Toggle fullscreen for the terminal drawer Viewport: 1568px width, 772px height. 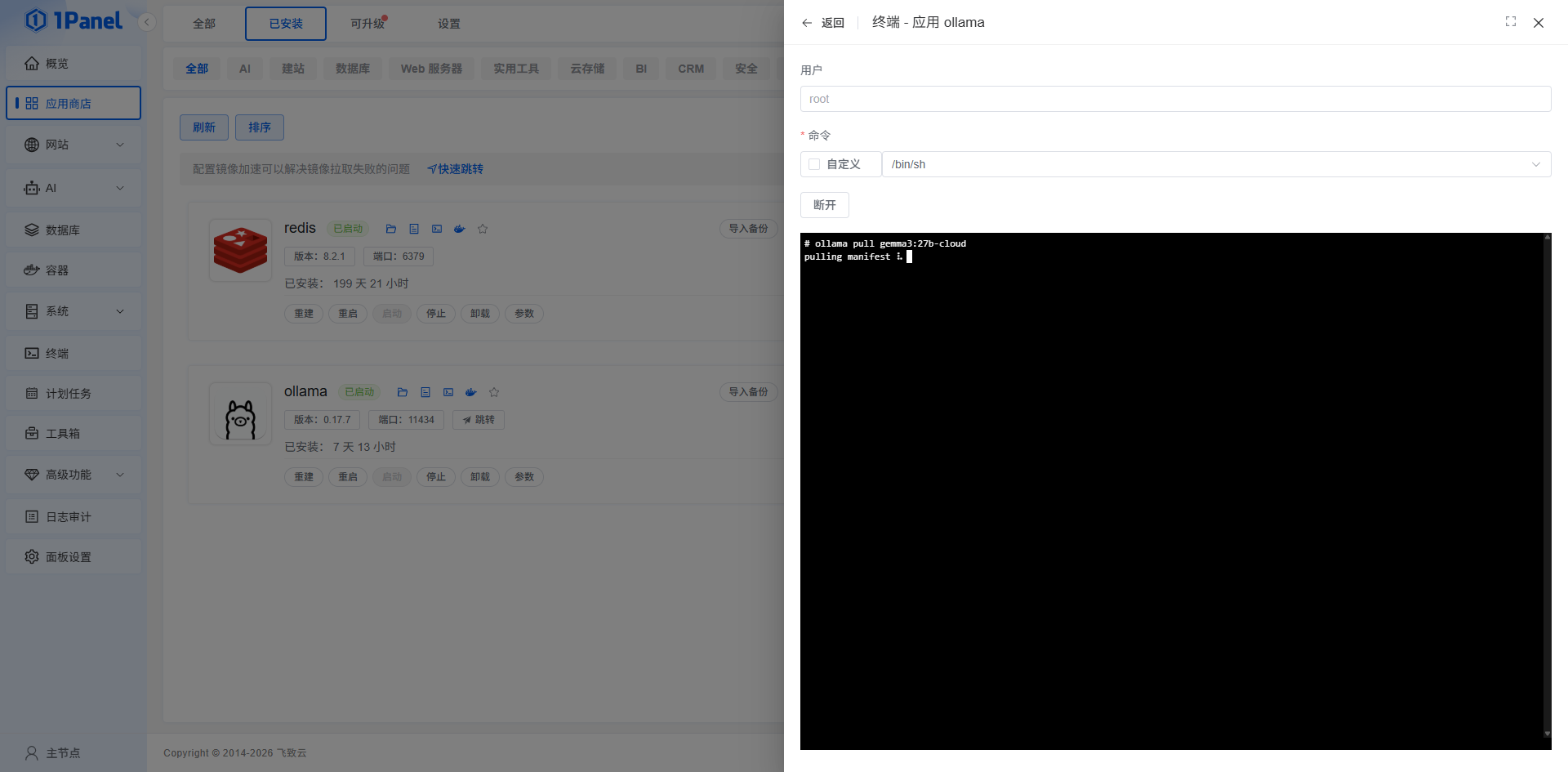[x=1511, y=22]
